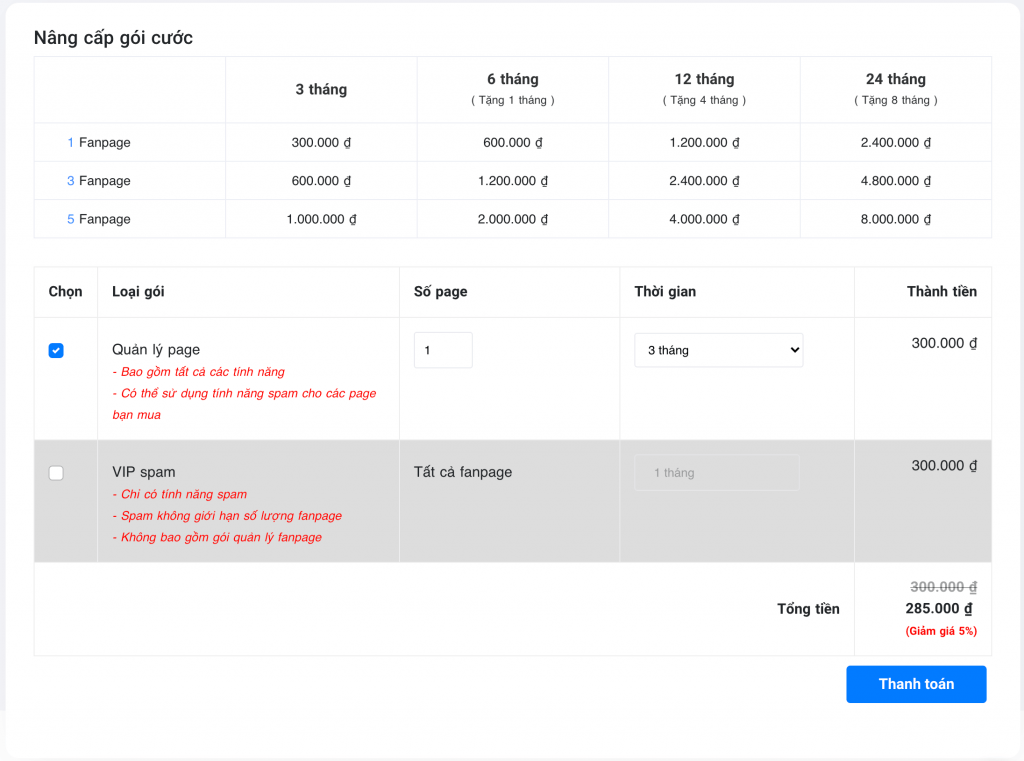Click the Tất cả fanpage cell

(463, 472)
